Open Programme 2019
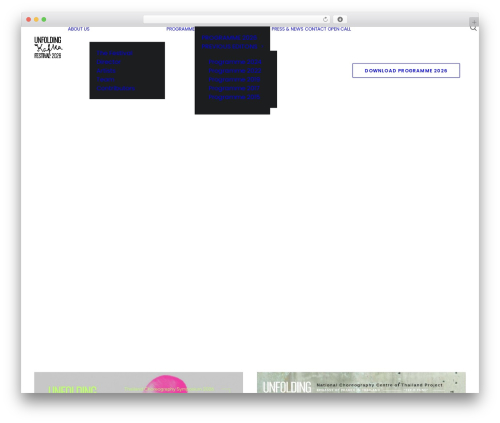This screenshot has height=423, width=500. click(234, 79)
